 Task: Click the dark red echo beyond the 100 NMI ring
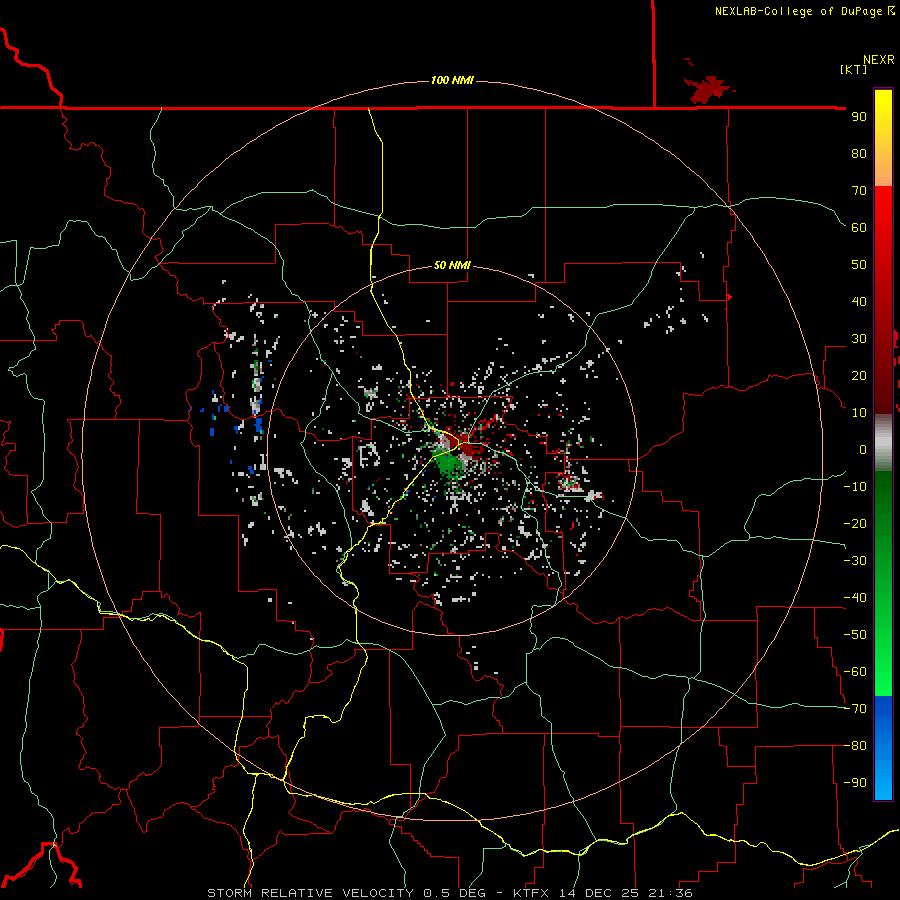pyautogui.click(x=709, y=89)
